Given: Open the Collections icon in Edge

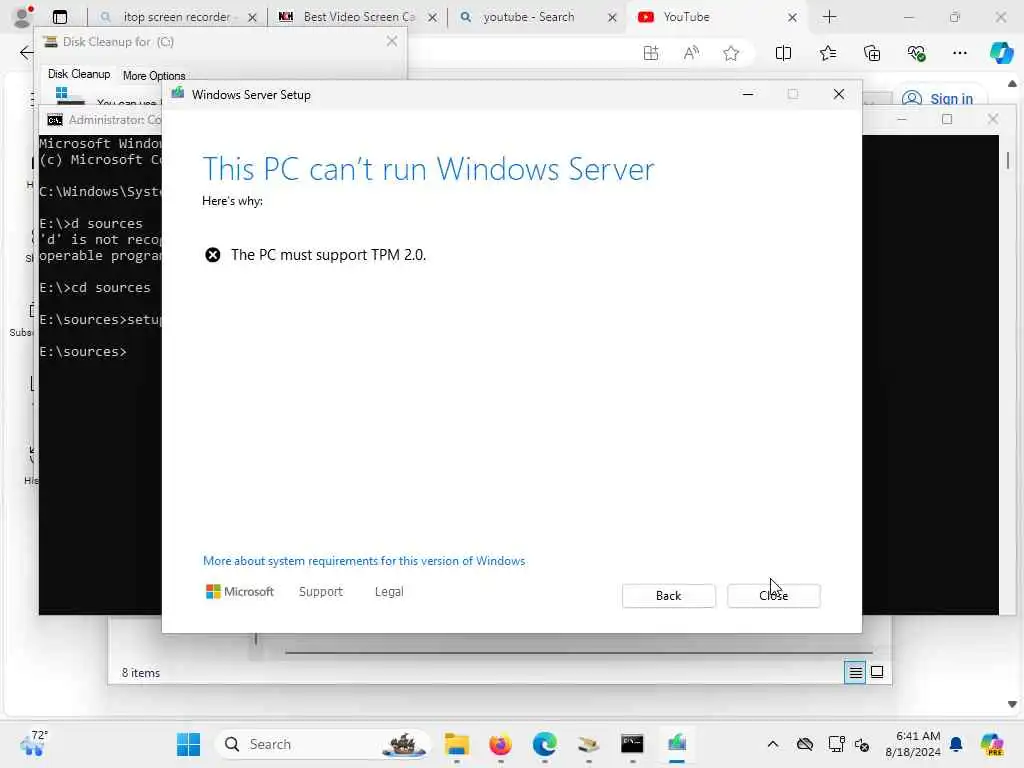Looking at the screenshot, I should (872, 53).
